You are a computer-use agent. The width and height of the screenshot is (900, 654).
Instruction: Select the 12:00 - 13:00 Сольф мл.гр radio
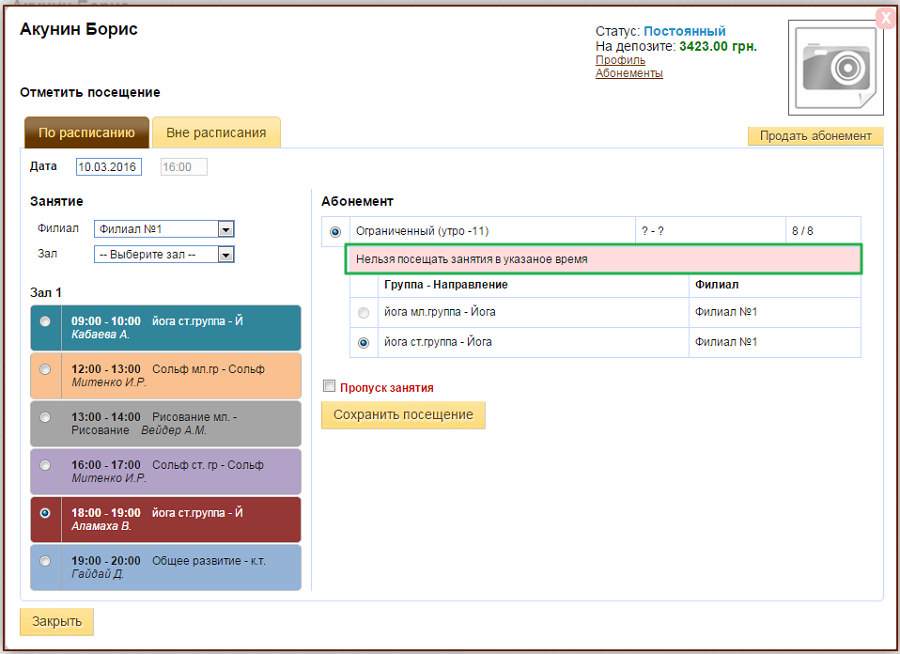(x=45, y=369)
